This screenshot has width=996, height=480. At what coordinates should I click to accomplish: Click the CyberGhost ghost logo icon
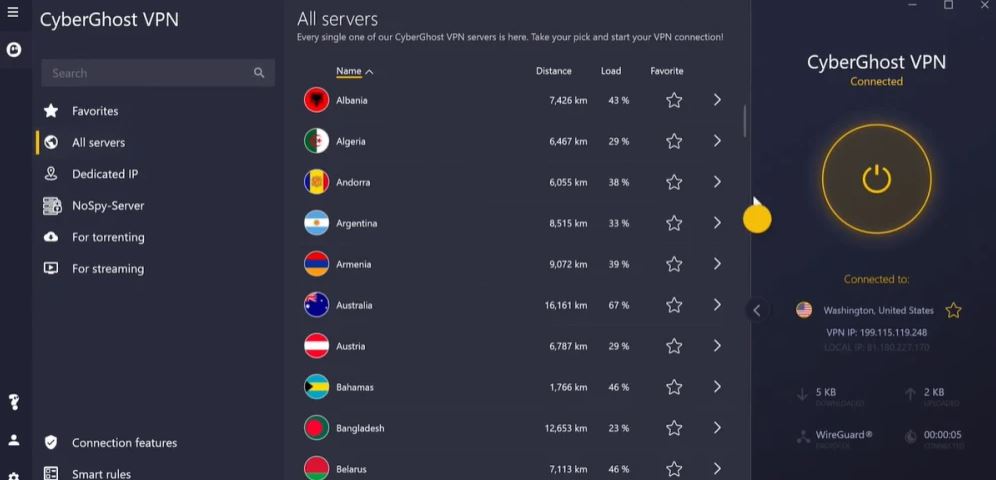pyautogui.click(x=14, y=50)
